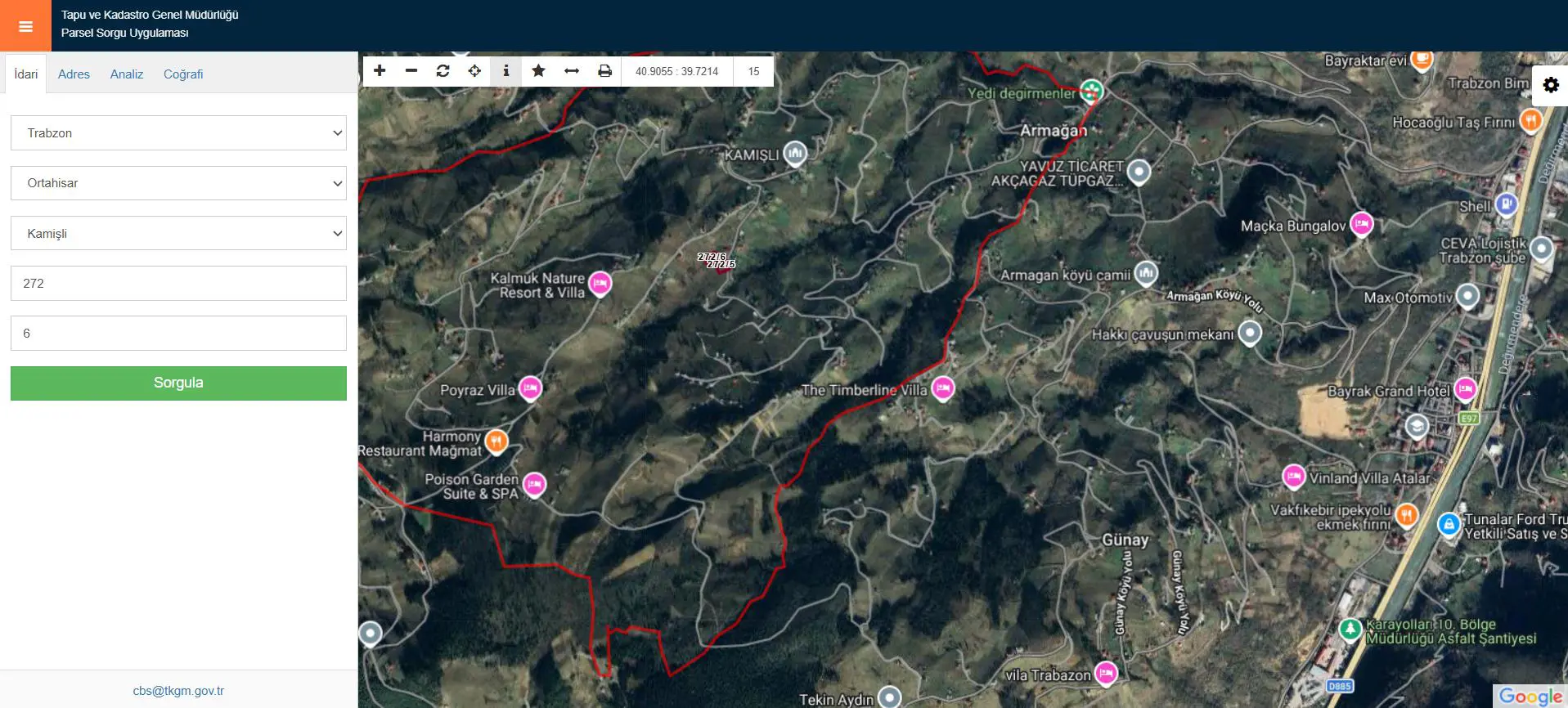Click the coordinates readout 40.9055 : 39.7214
1568x708 pixels.
pos(677,71)
